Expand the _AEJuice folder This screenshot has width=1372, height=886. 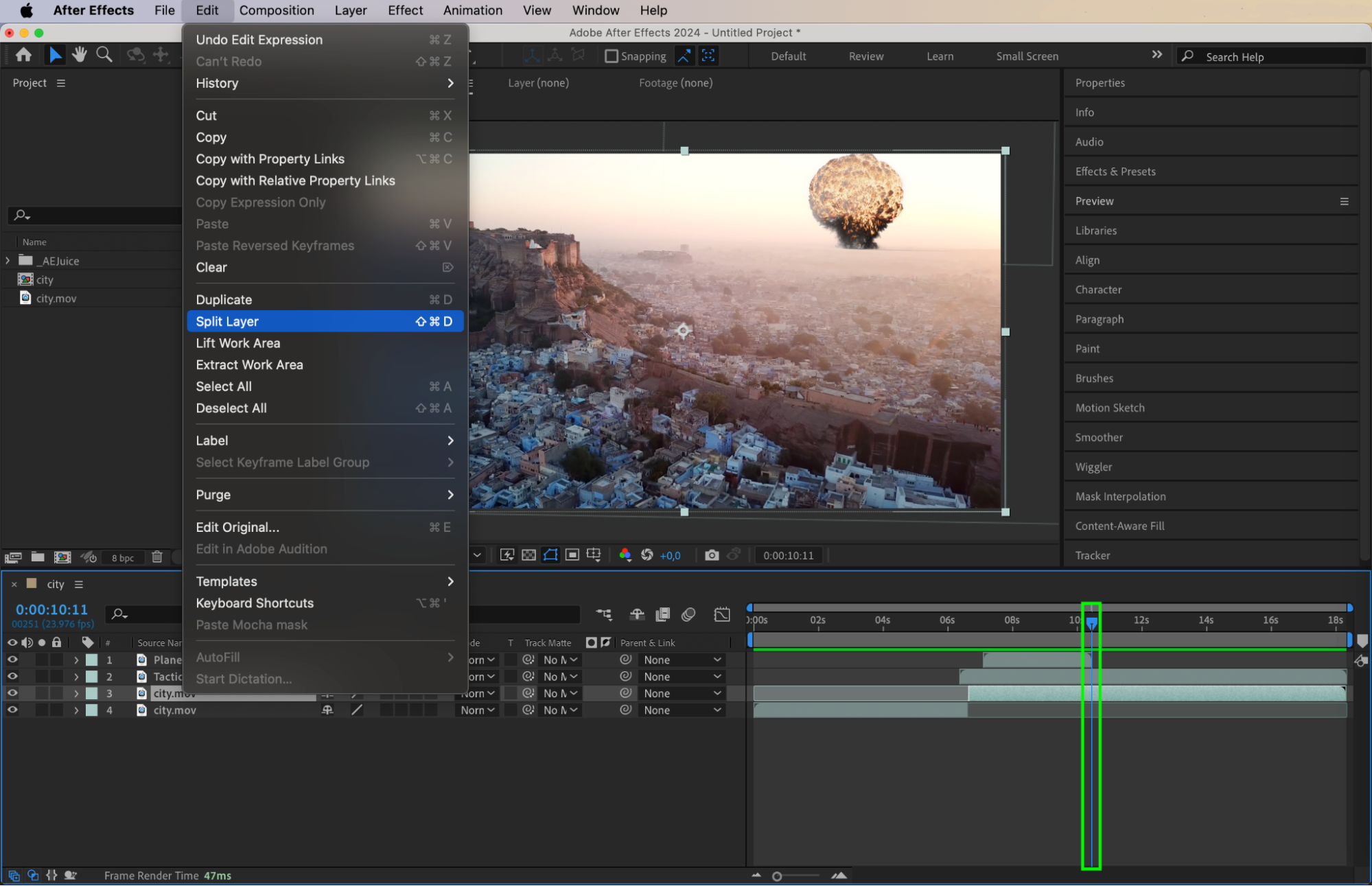tap(8, 261)
